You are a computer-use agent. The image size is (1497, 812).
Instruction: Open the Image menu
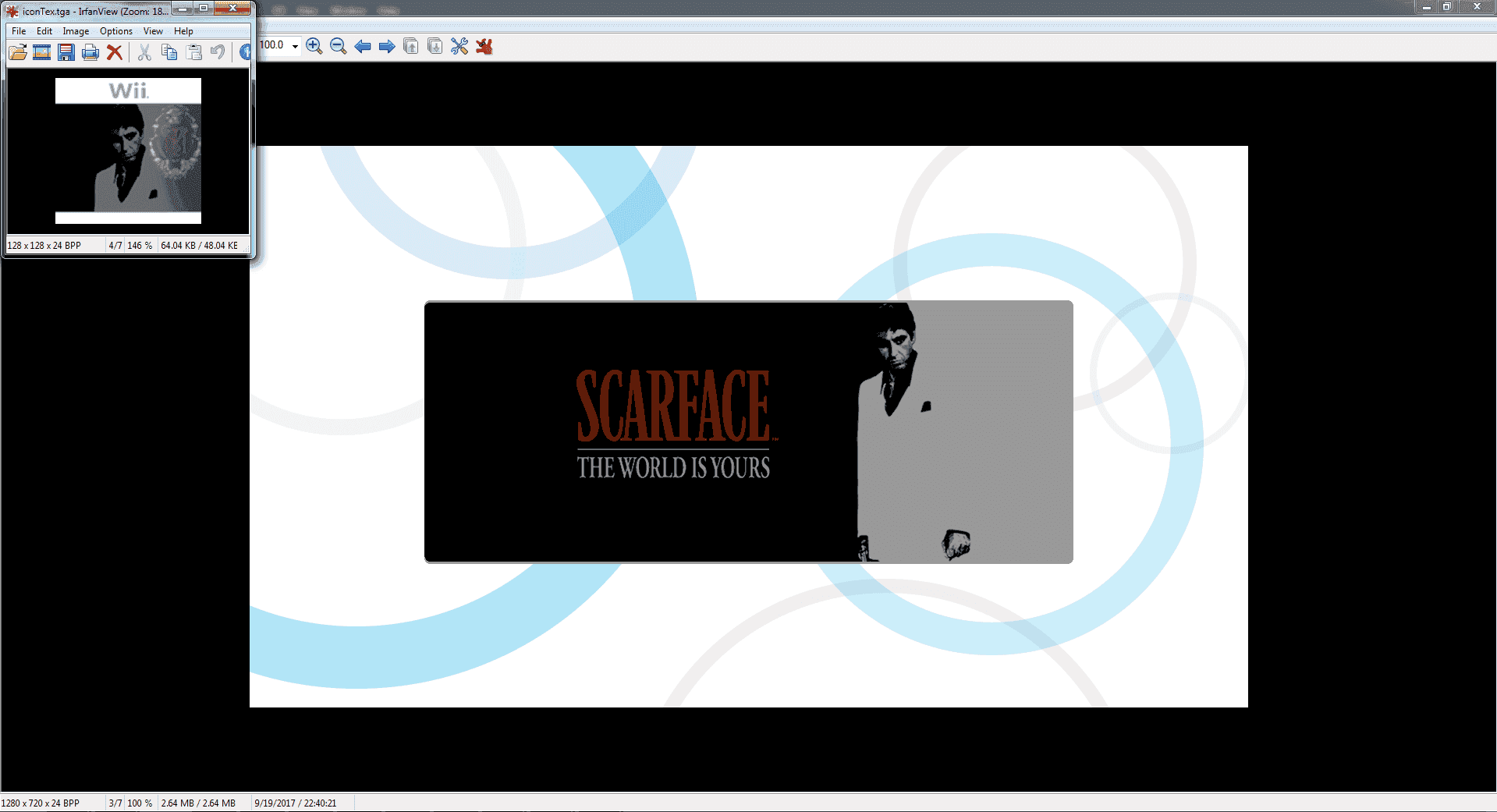(76, 31)
